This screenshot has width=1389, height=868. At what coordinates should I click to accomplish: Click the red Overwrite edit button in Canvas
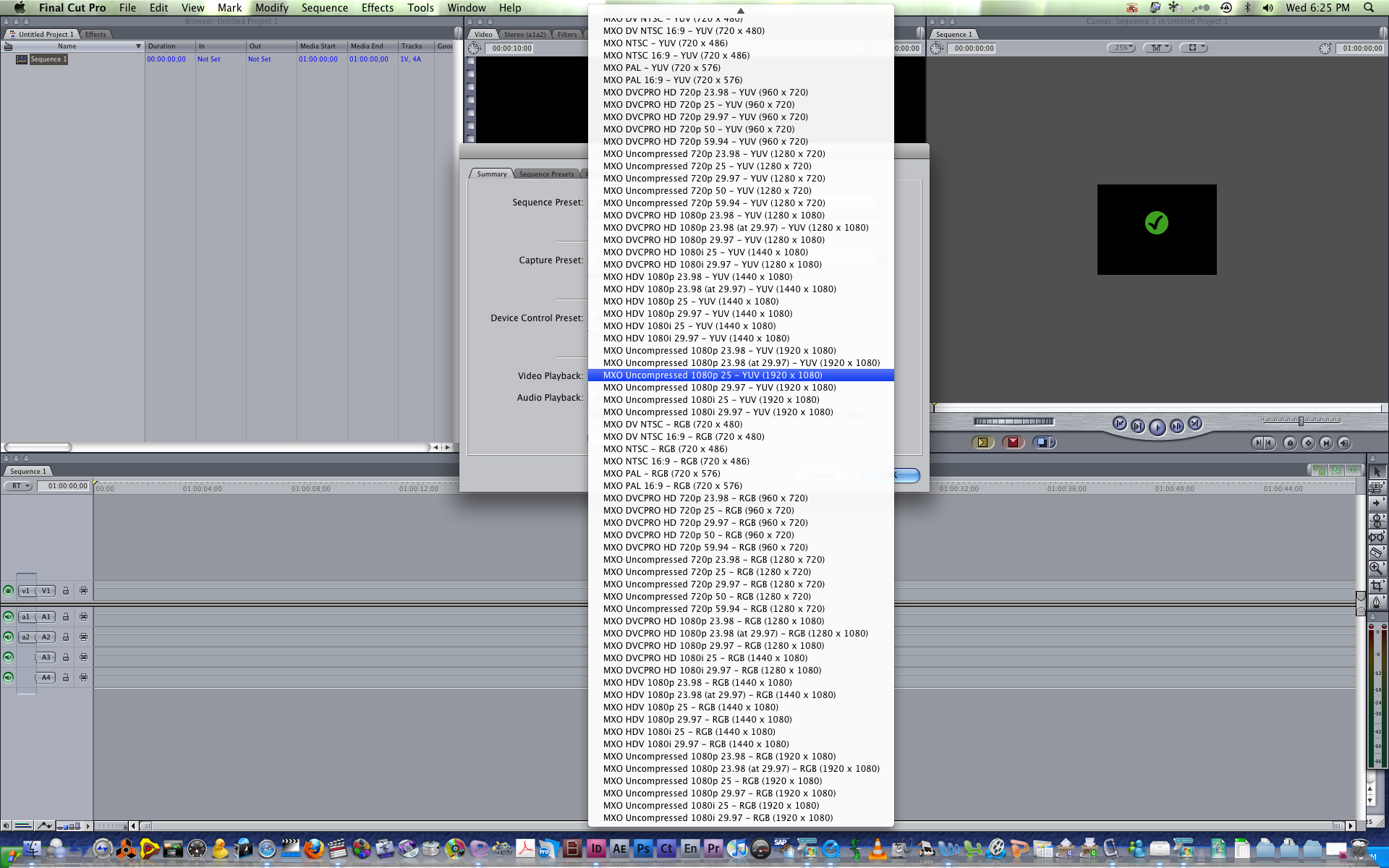coord(1013,443)
